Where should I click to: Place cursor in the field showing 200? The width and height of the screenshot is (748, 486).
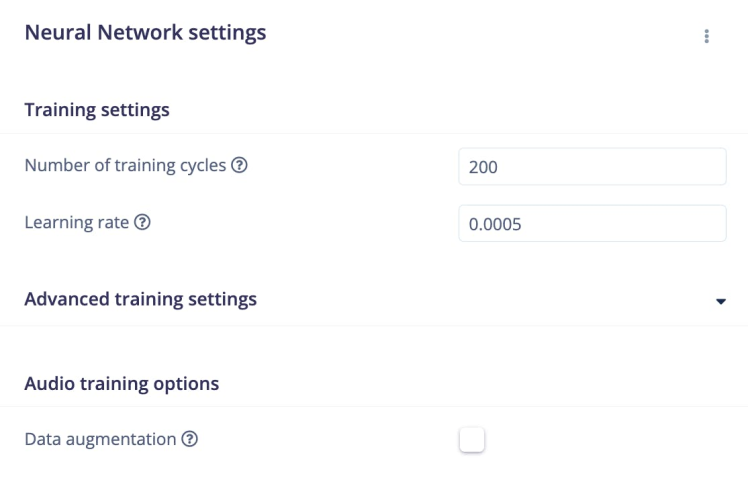point(592,167)
